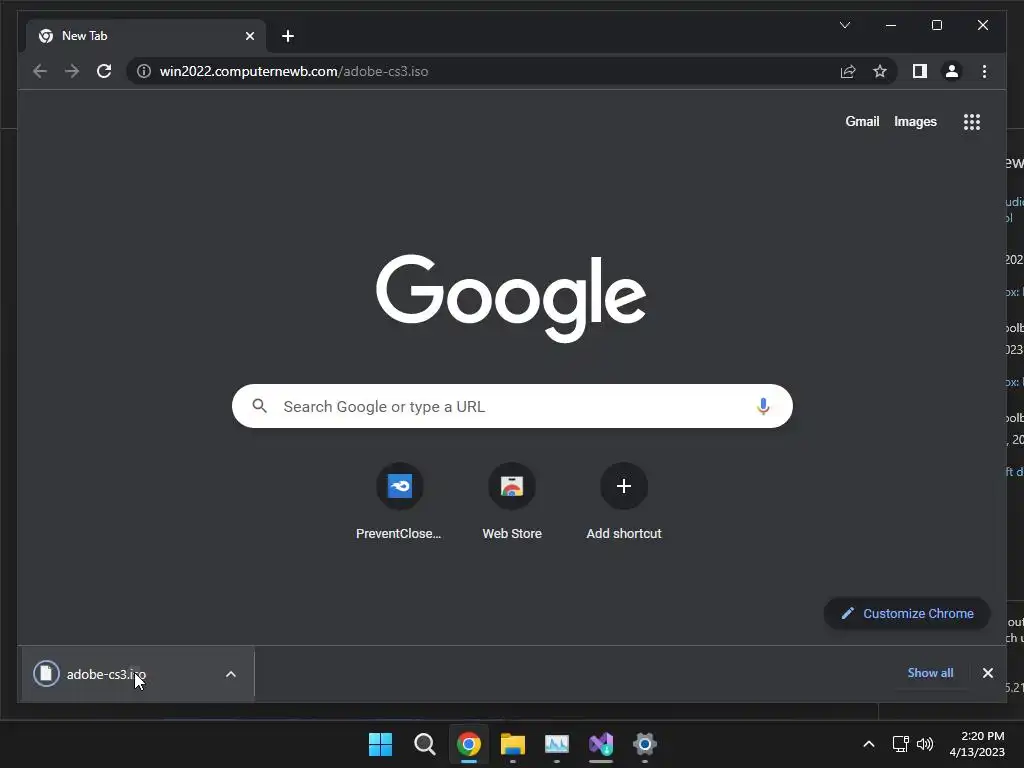Viewport: 1024px width, 768px height.
Task: Open File Explorer from taskbar
Action: pos(513,744)
